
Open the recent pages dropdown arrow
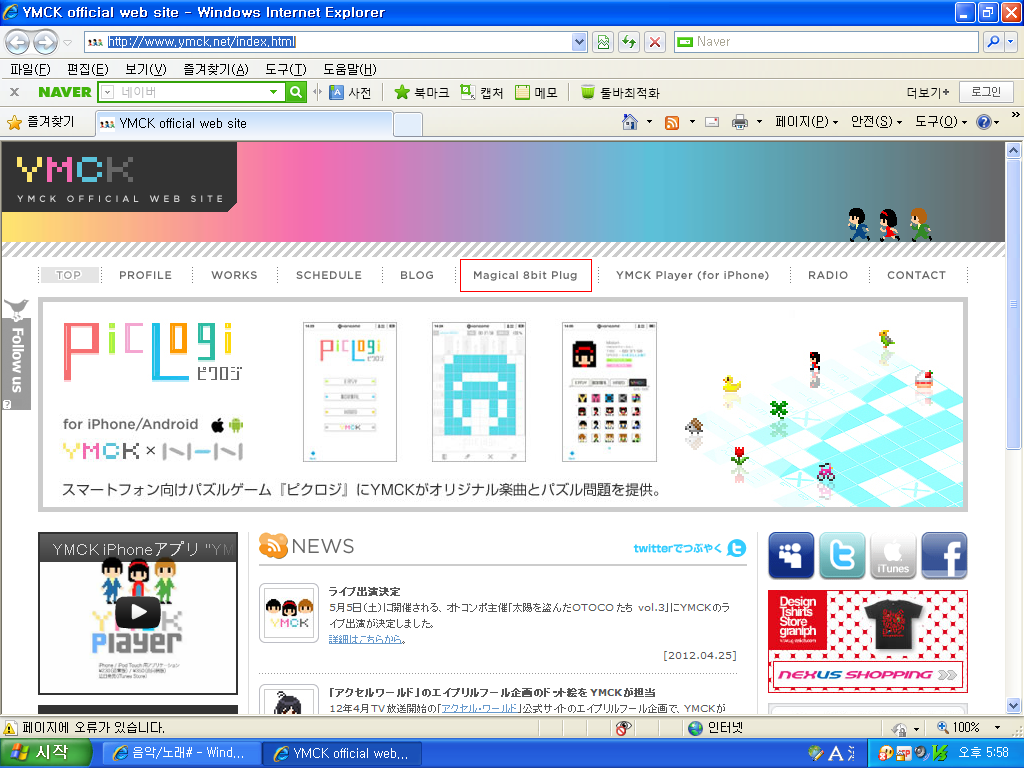(x=67, y=42)
